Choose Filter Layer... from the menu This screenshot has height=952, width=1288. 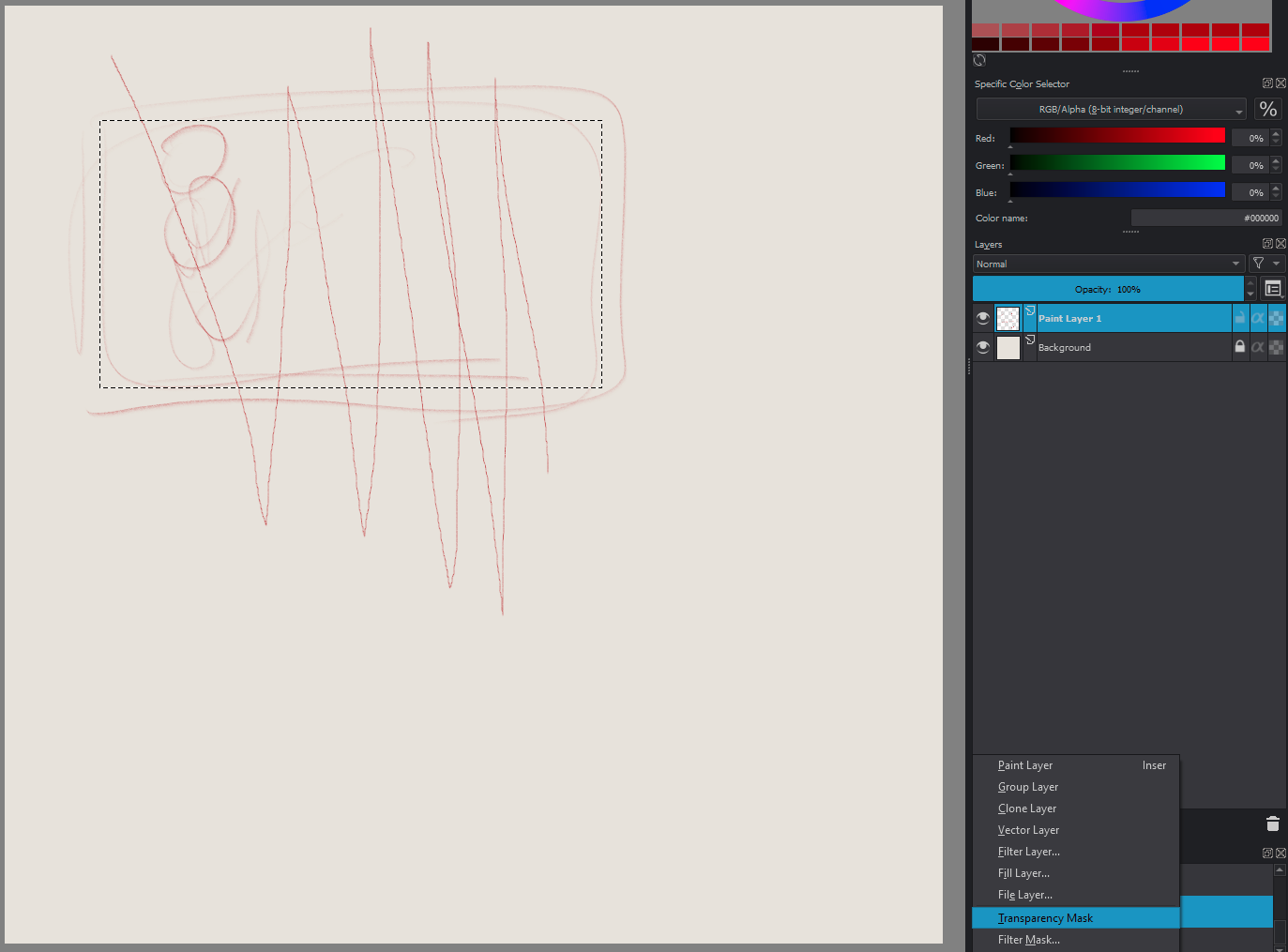point(1076,852)
